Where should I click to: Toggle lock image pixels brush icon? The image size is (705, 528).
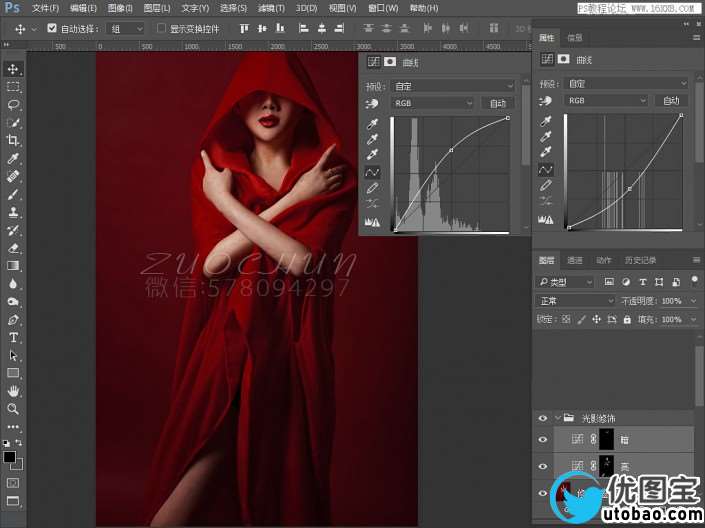(581, 319)
